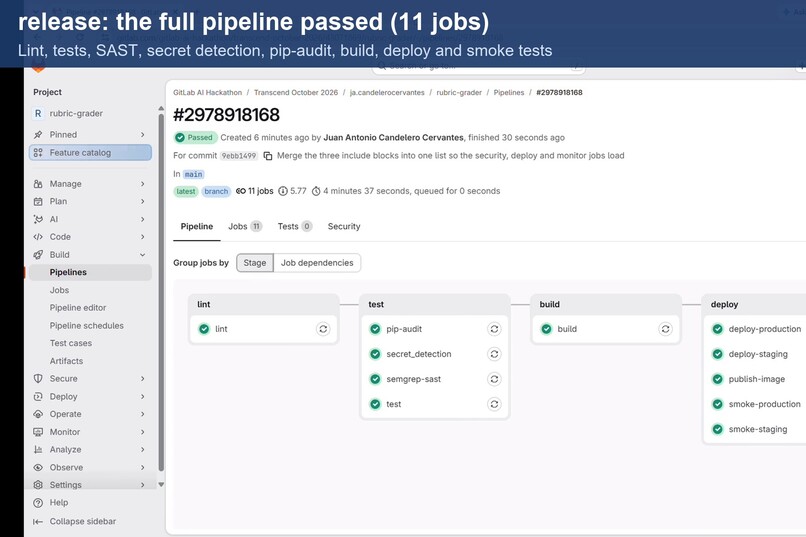The width and height of the screenshot is (806, 537).
Task: Group jobs by Job dependencies
Action: pos(317,263)
